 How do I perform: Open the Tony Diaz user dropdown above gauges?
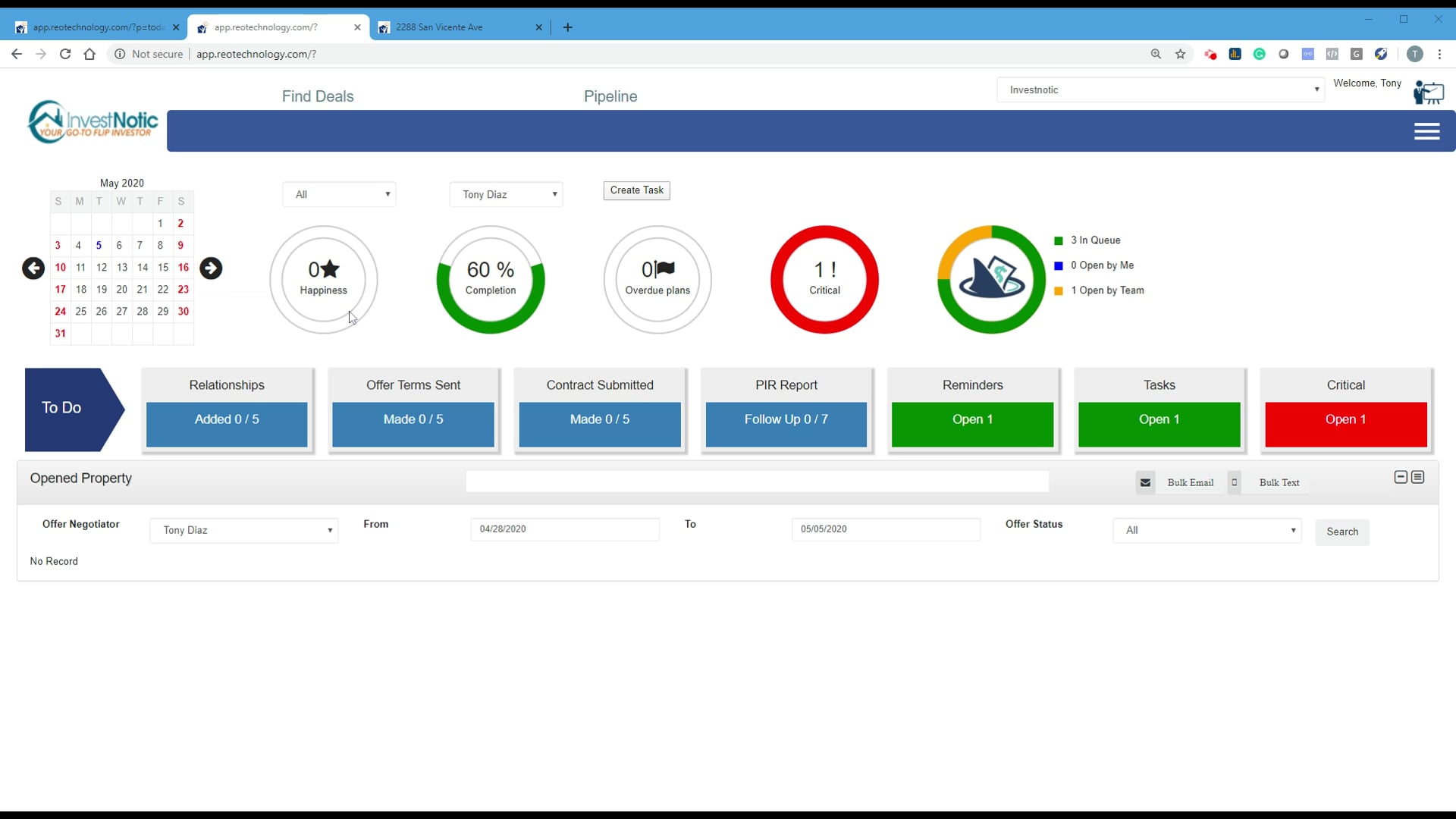click(x=506, y=194)
